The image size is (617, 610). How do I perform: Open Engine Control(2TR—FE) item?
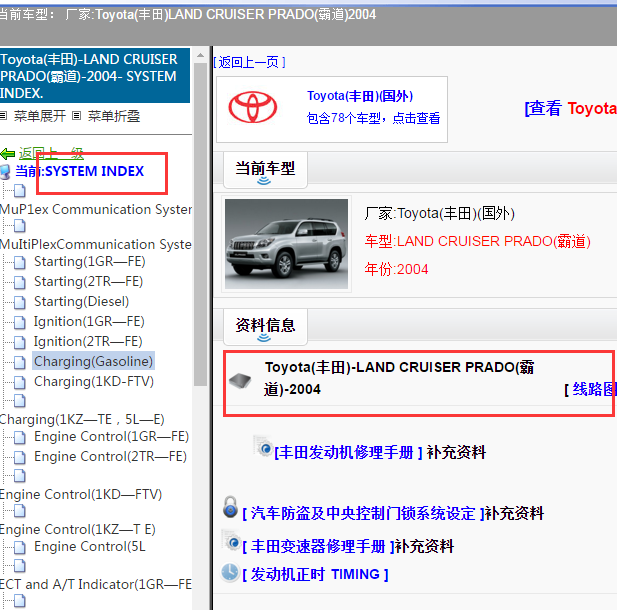click(111, 457)
